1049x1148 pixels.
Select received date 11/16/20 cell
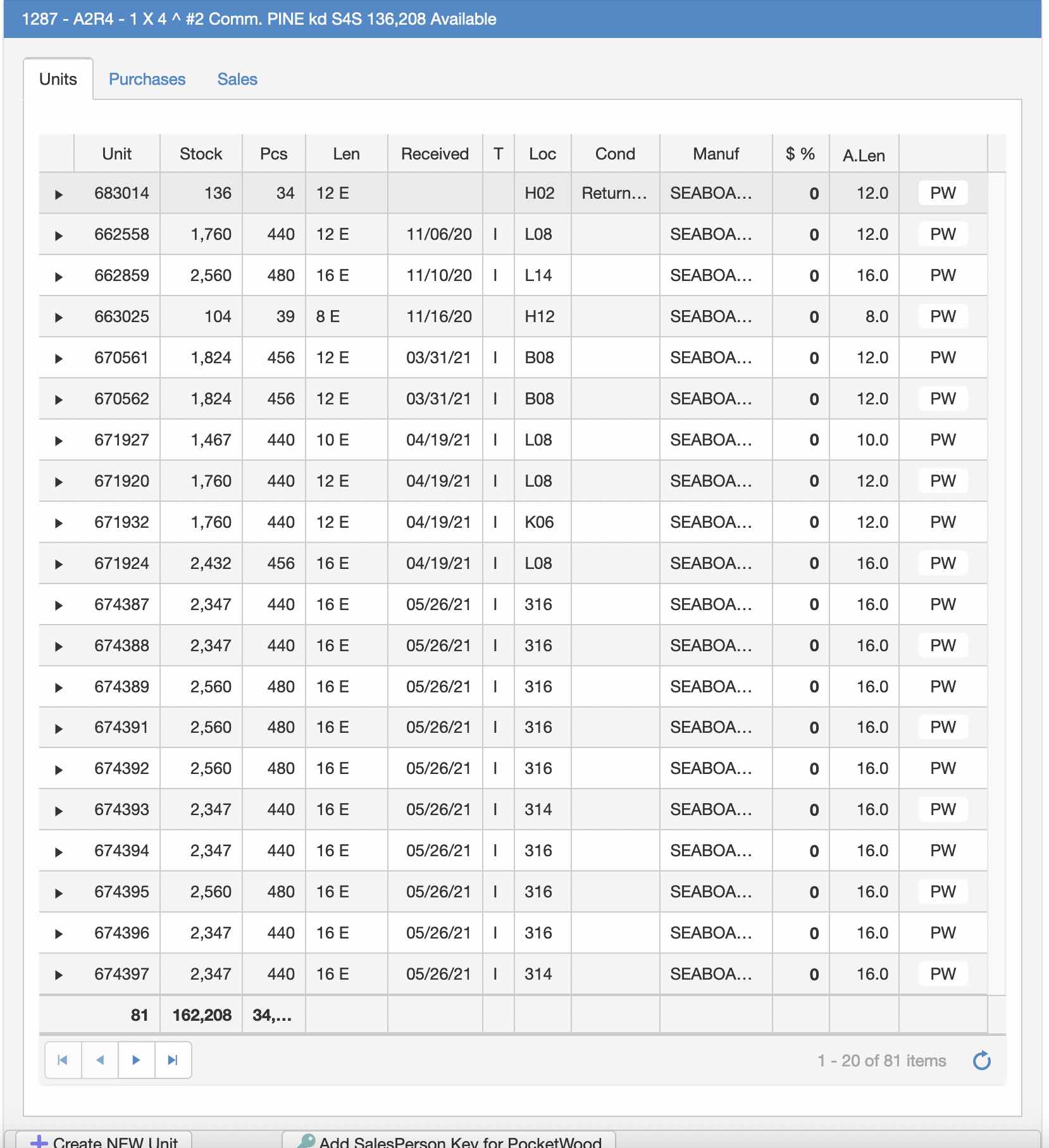coord(435,316)
